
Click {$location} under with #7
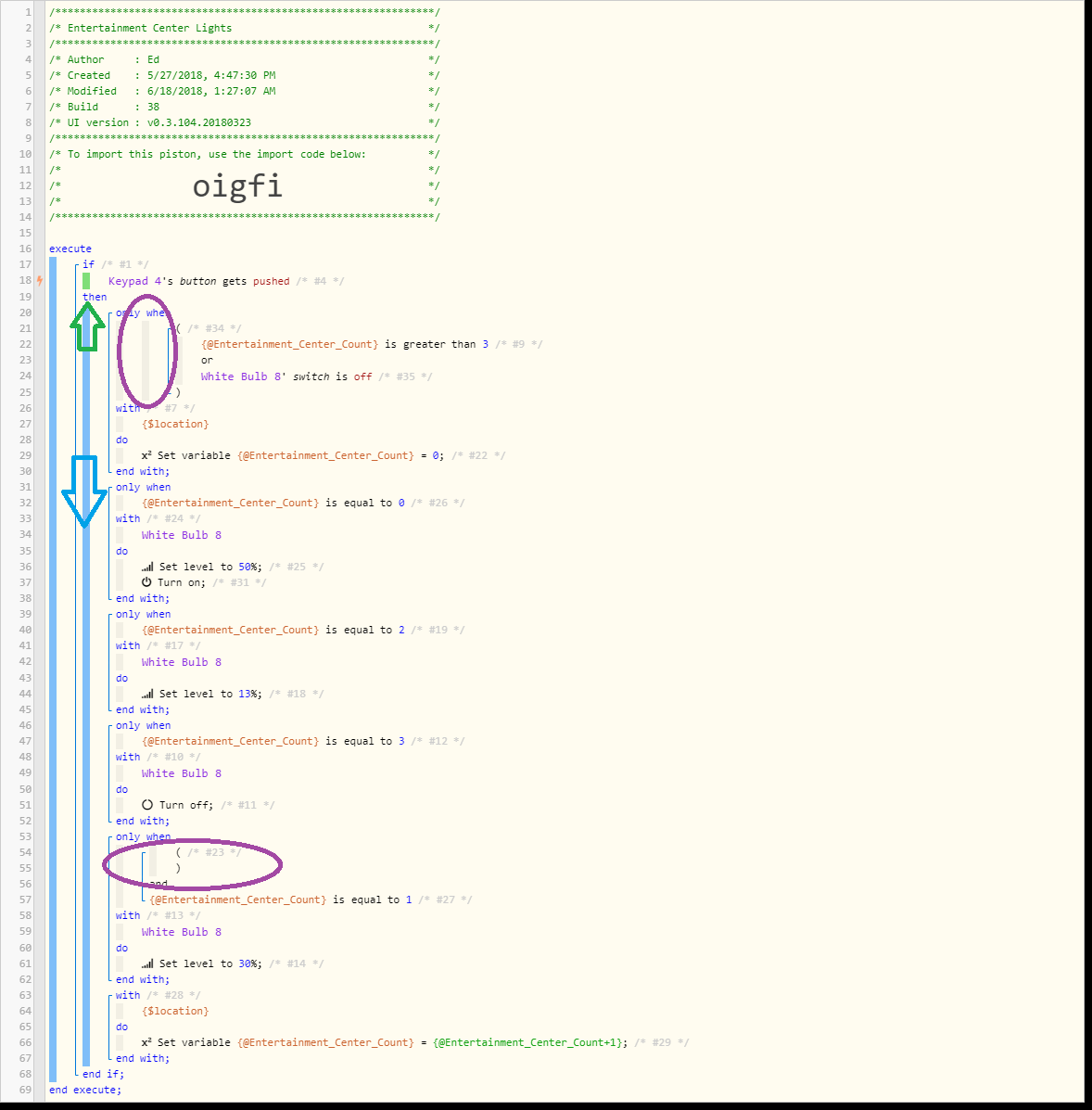coord(175,424)
